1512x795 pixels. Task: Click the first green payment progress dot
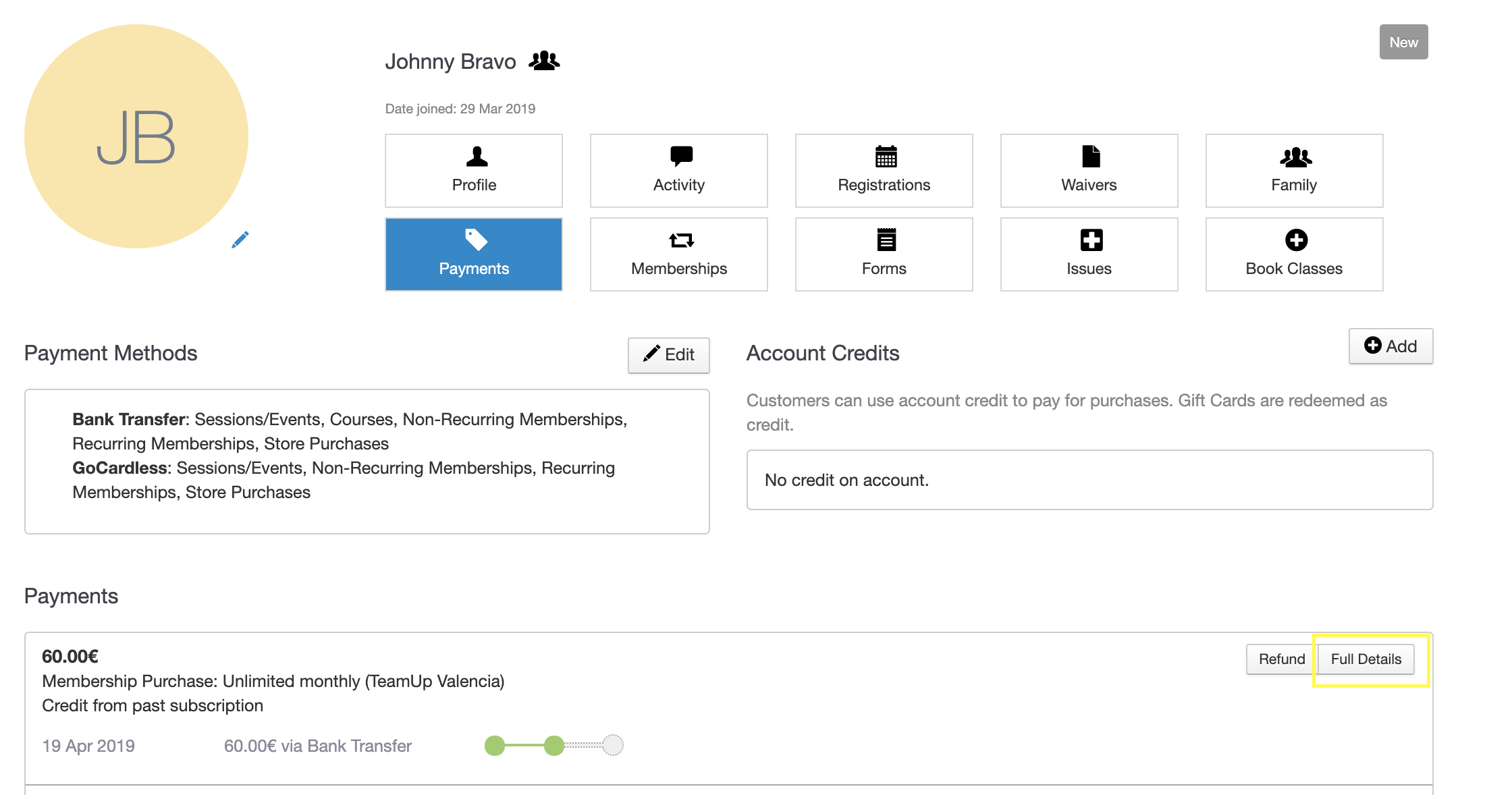(495, 746)
